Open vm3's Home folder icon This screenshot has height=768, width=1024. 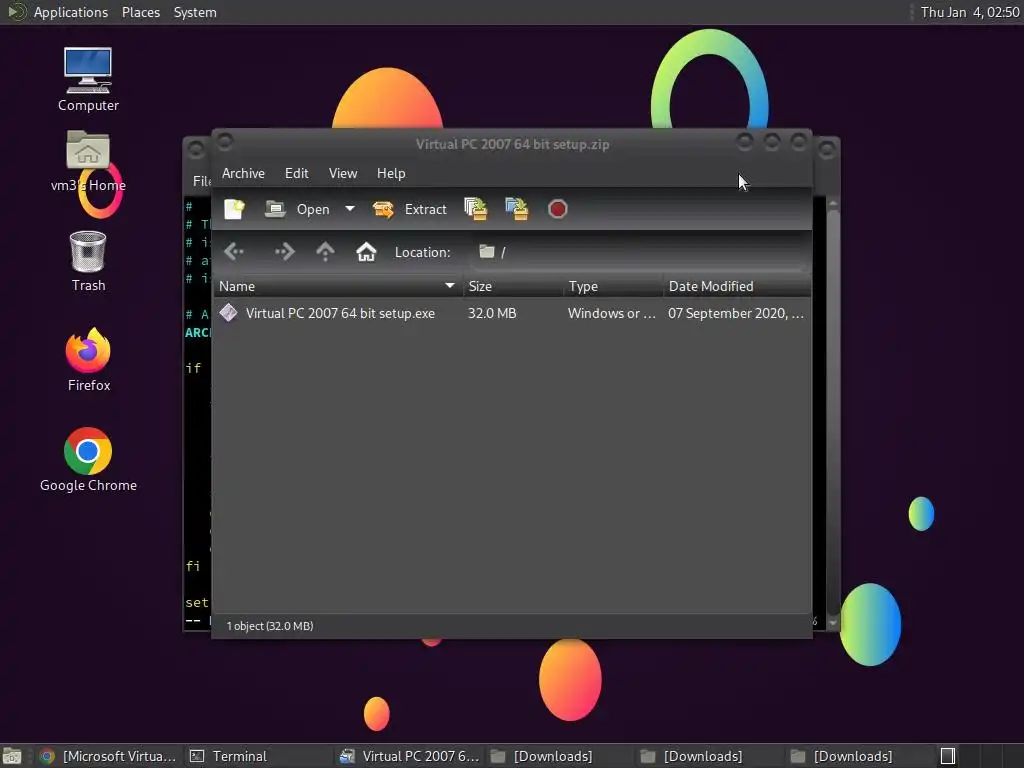[x=88, y=161]
